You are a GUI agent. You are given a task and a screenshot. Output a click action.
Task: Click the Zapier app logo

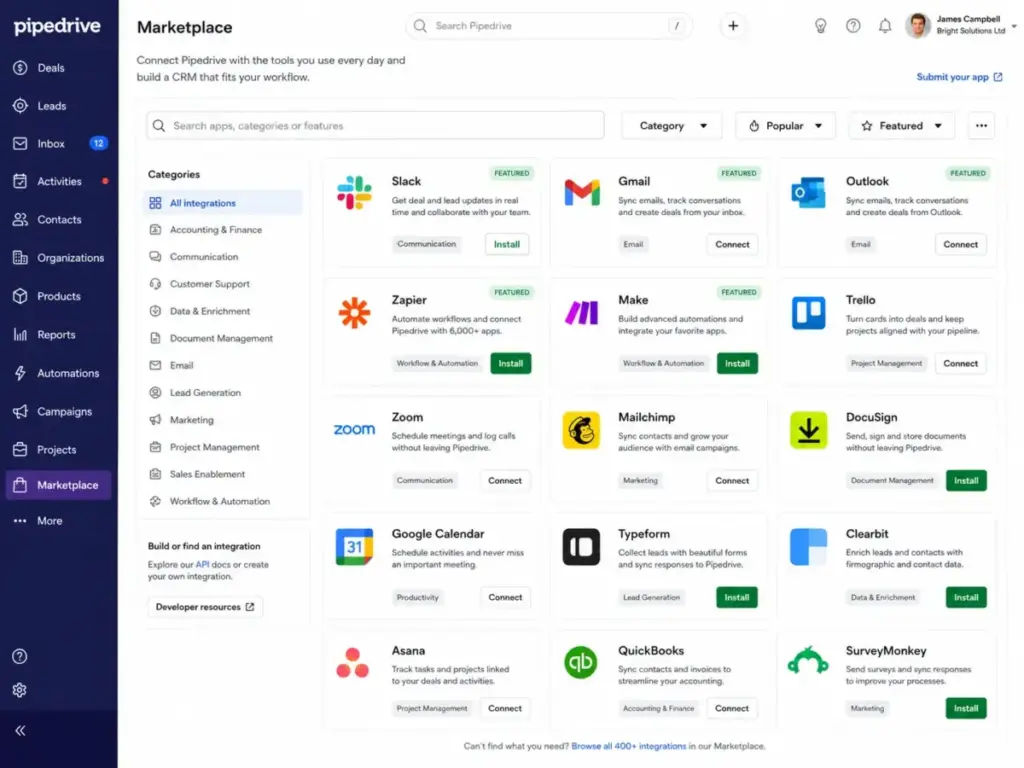point(354,312)
